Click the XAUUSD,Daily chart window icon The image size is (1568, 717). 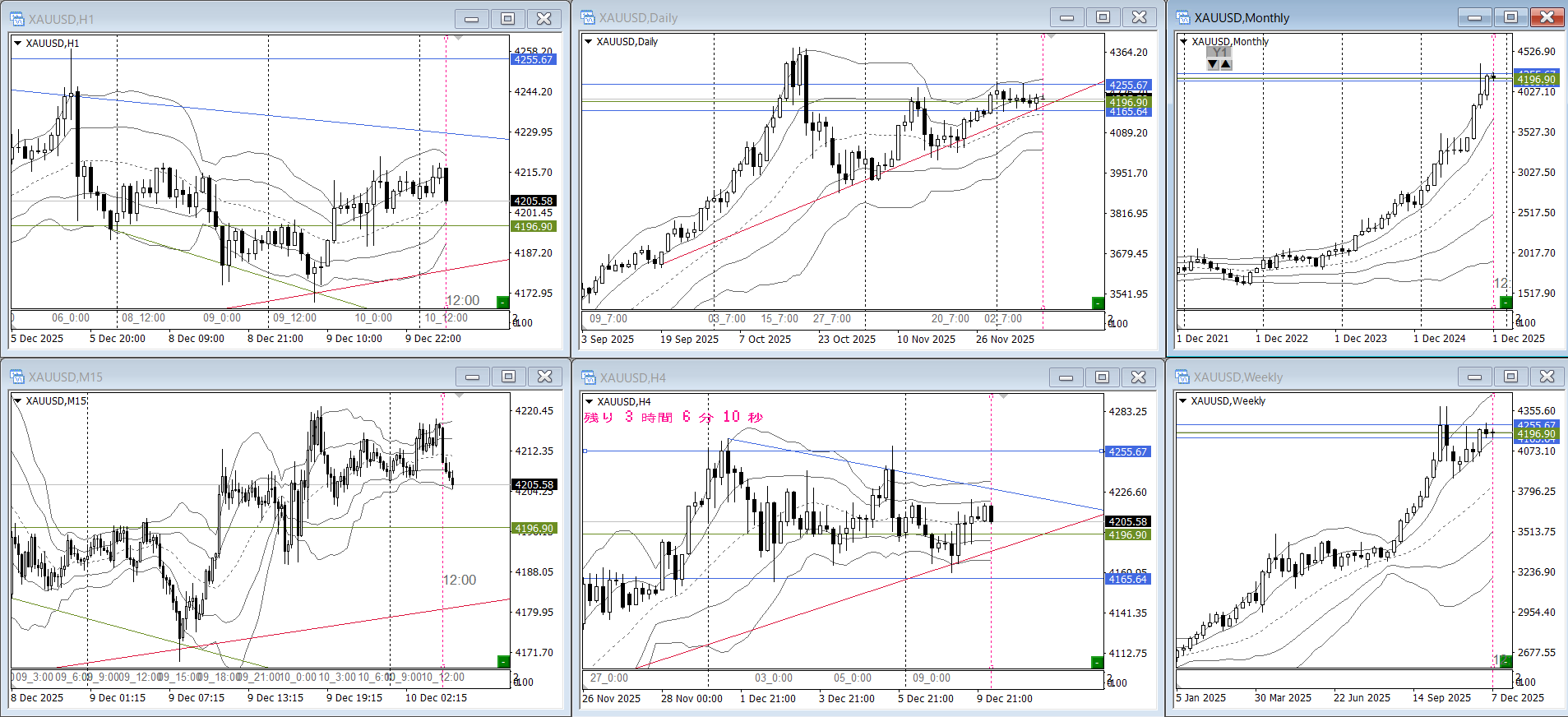click(x=588, y=17)
